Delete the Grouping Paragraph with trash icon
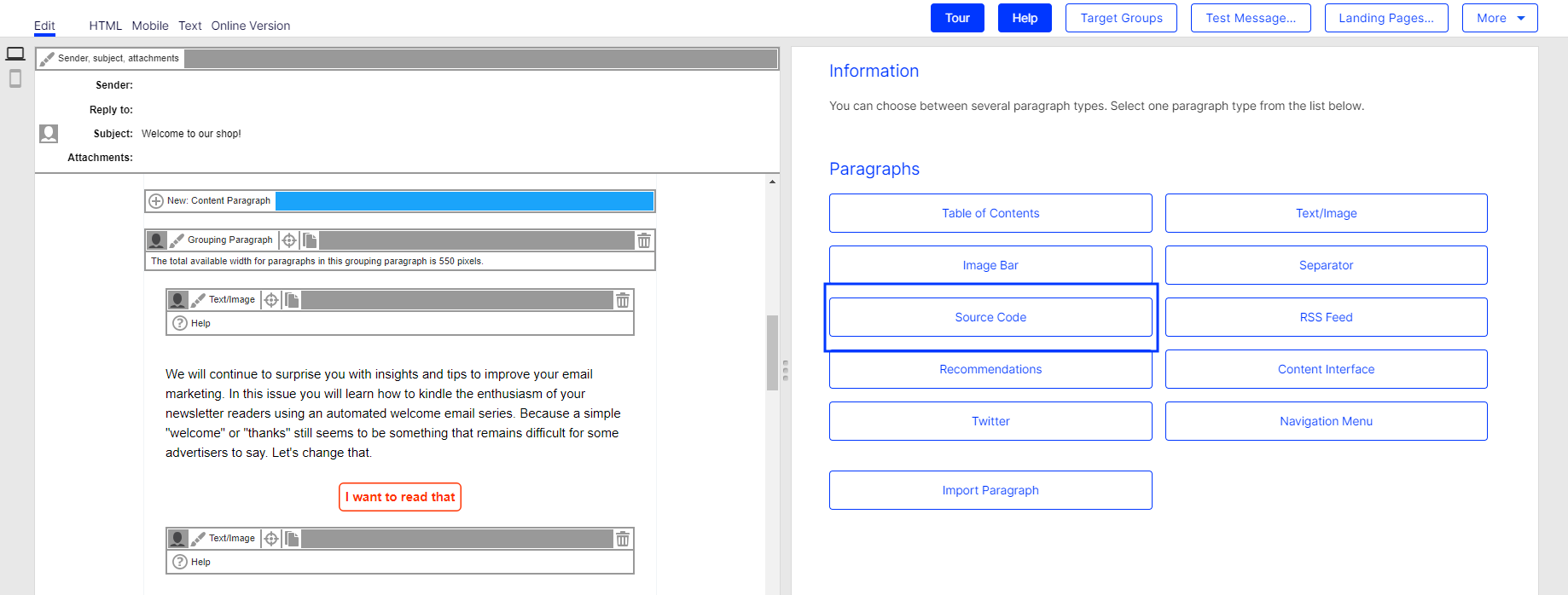The height and width of the screenshot is (595, 1568). 644,240
